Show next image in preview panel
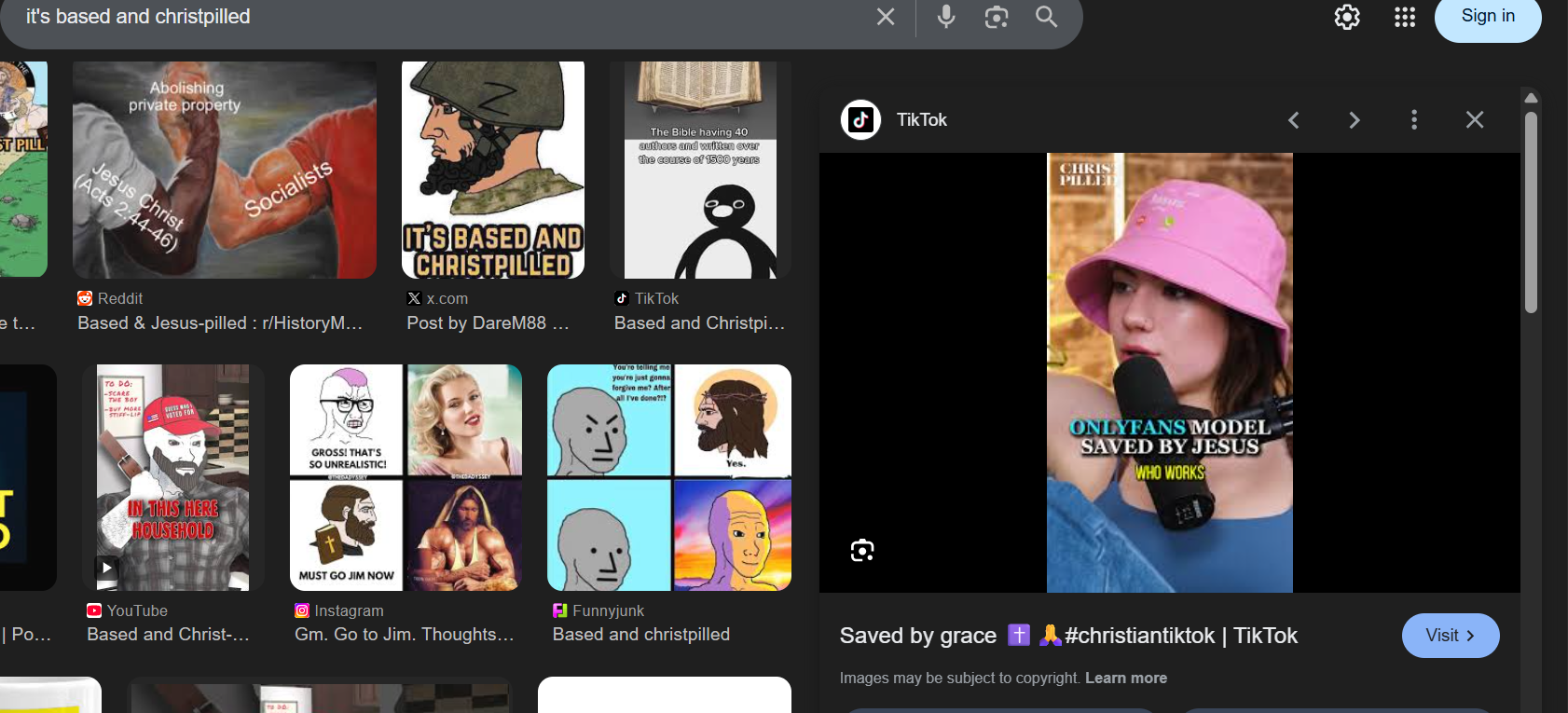1568x713 pixels. pos(1355,120)
